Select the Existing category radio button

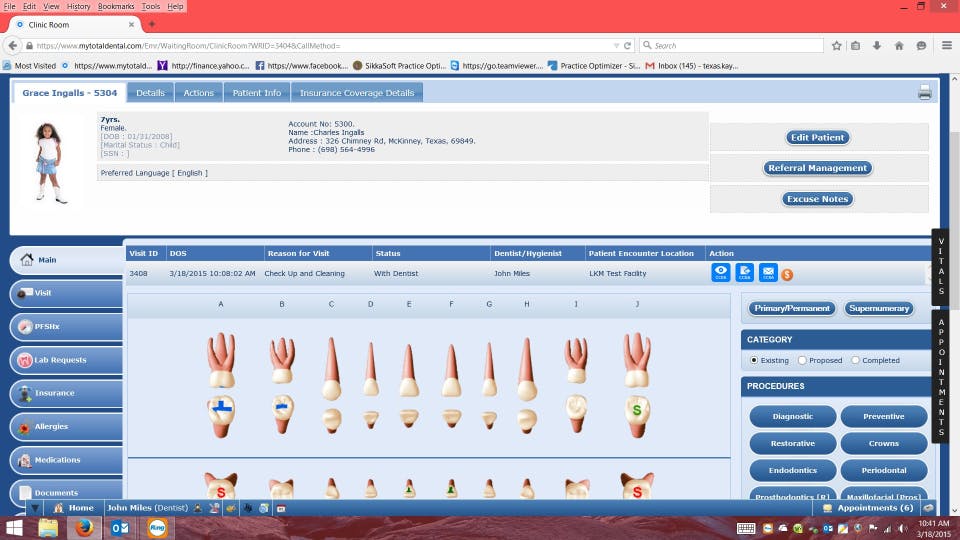pos(754,360)
